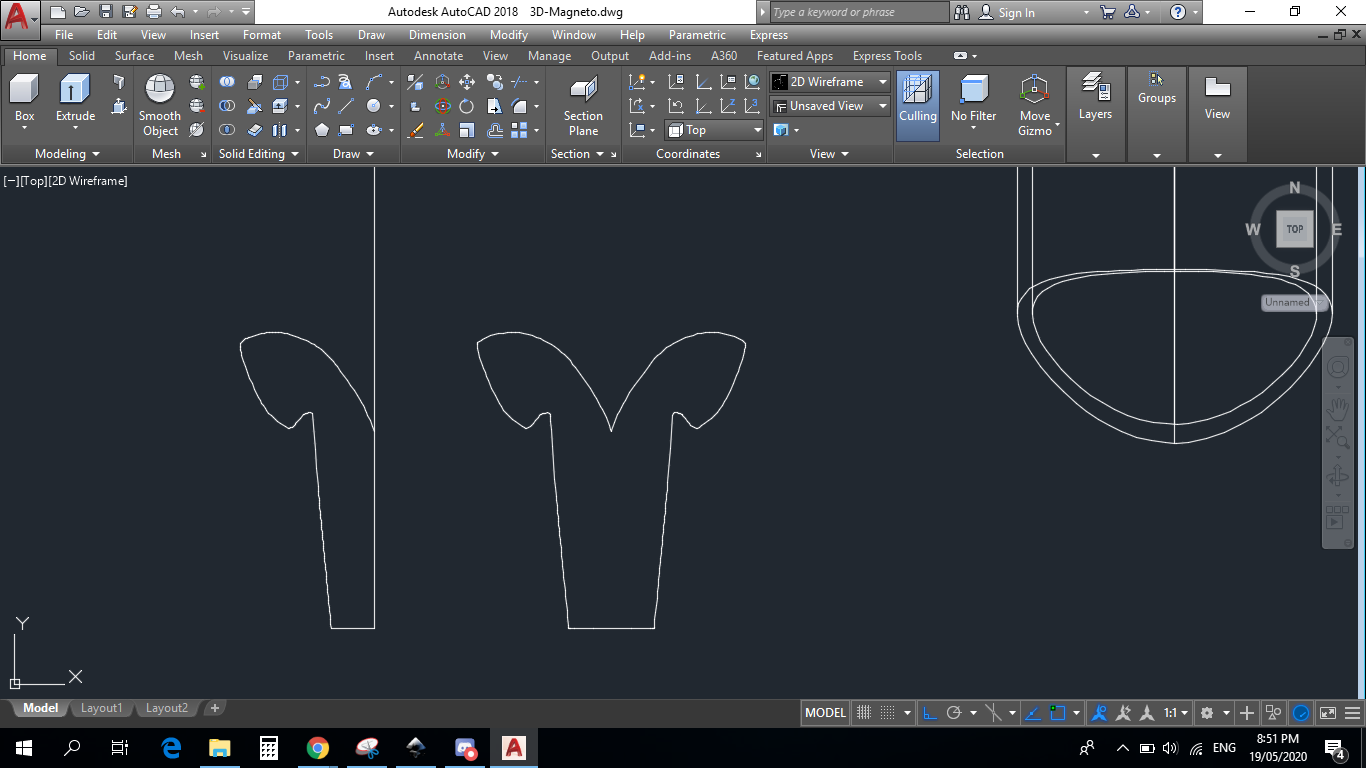The image size is (1366, 768).
Task: Toggle annotation objects visibility
Action: (1100, 713)
